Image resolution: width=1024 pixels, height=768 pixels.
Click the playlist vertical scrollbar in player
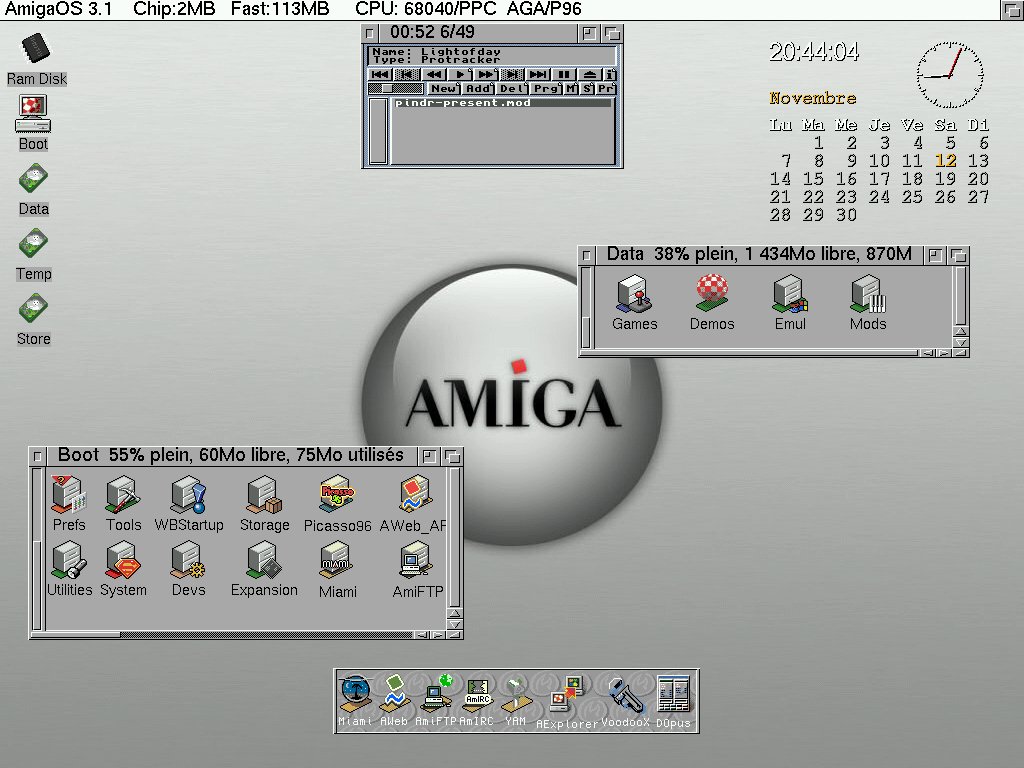(378, 131)
